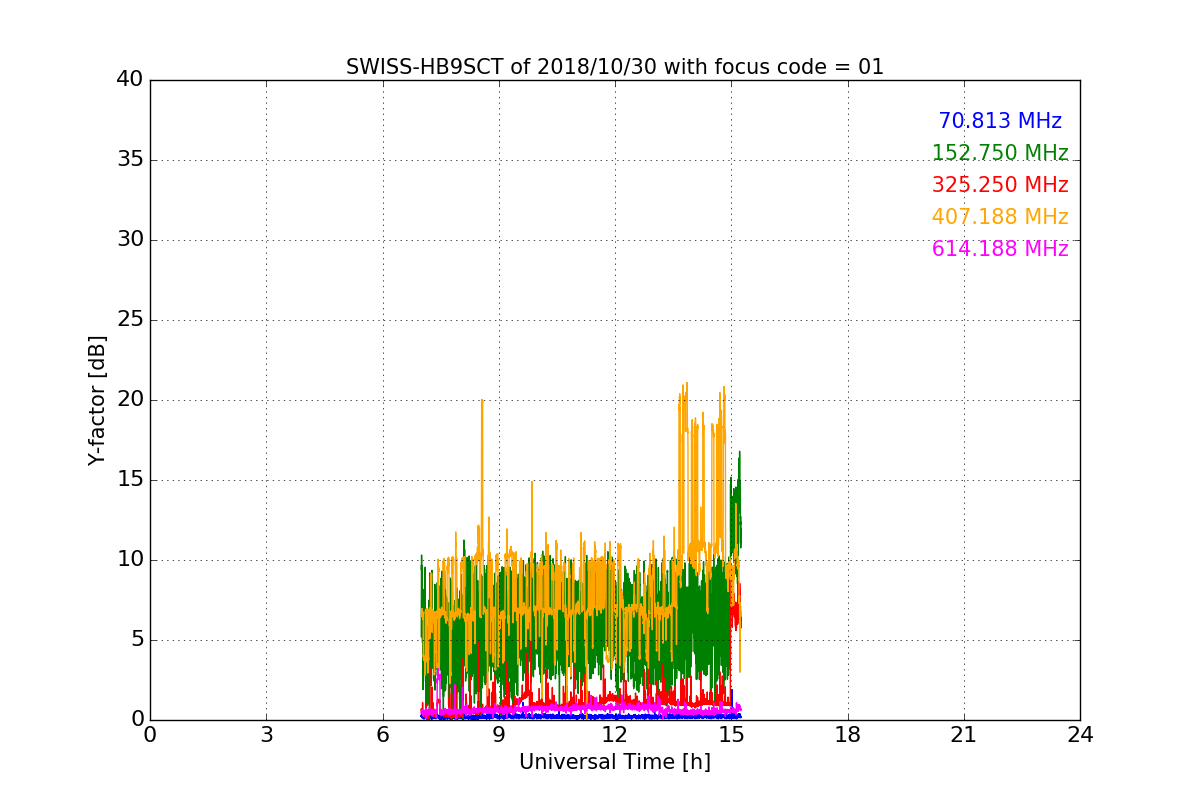Click the 'Y-factor [dB]' axis label
Screen dimensions: 1200x800
pos(97,400)
